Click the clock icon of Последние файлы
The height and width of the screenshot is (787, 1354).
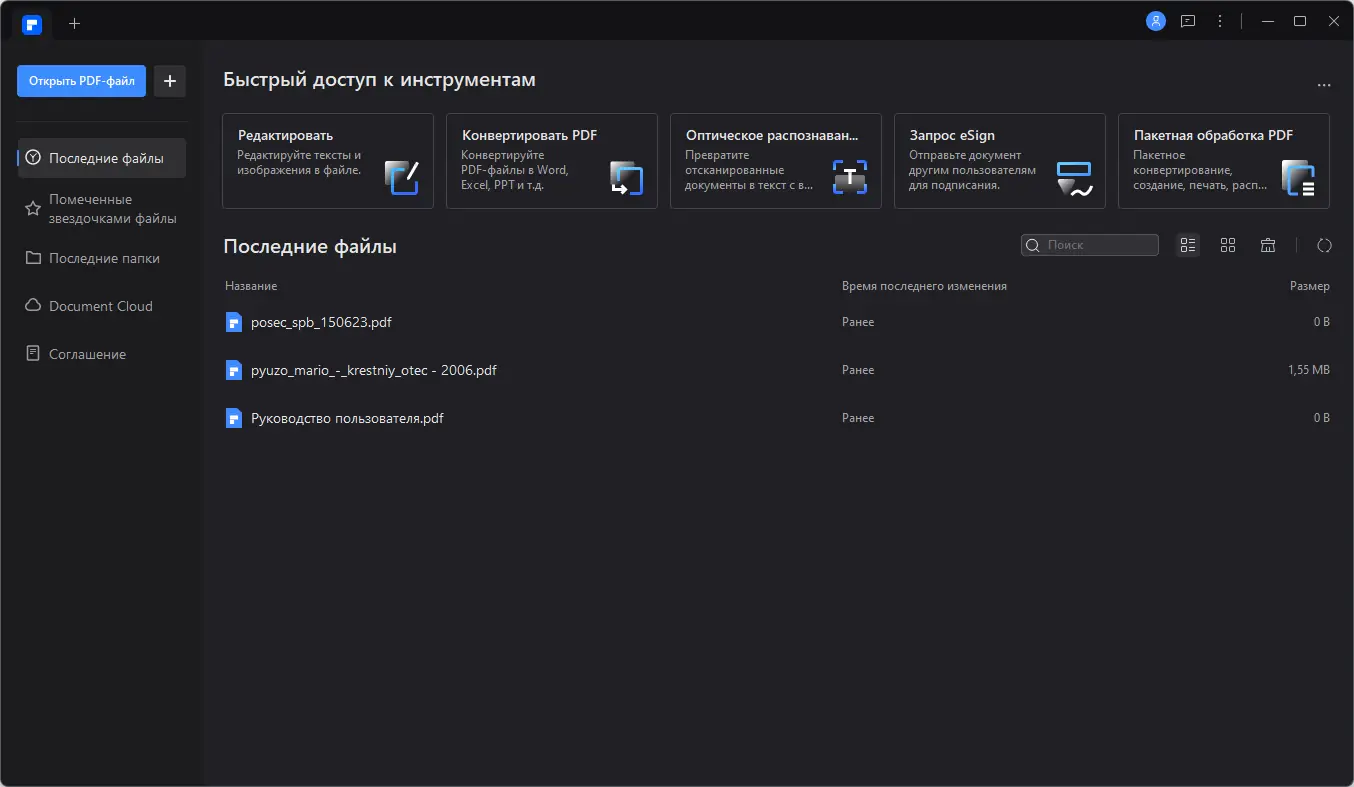coord(33,158)
